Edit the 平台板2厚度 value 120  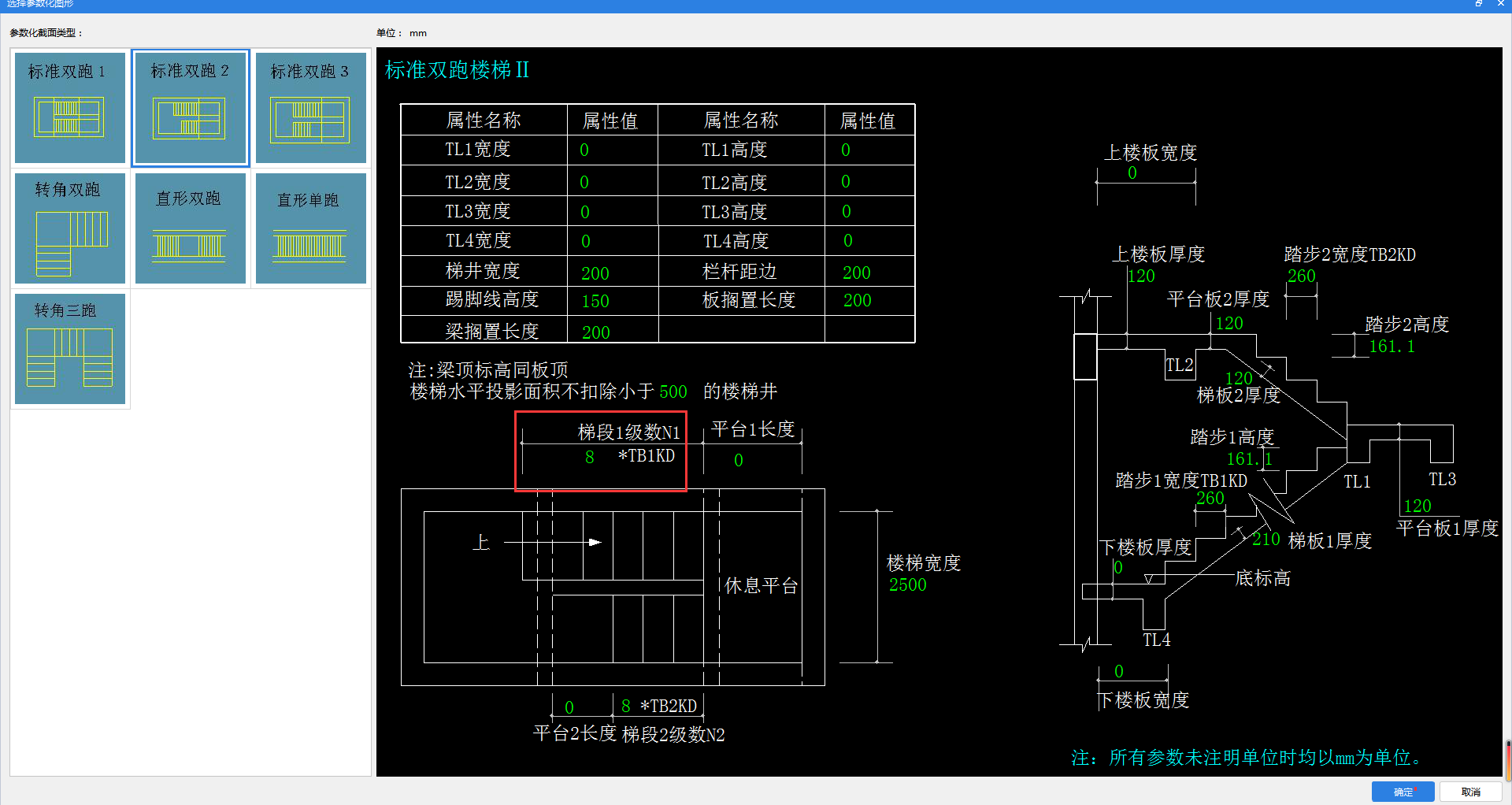[1229, 323]
